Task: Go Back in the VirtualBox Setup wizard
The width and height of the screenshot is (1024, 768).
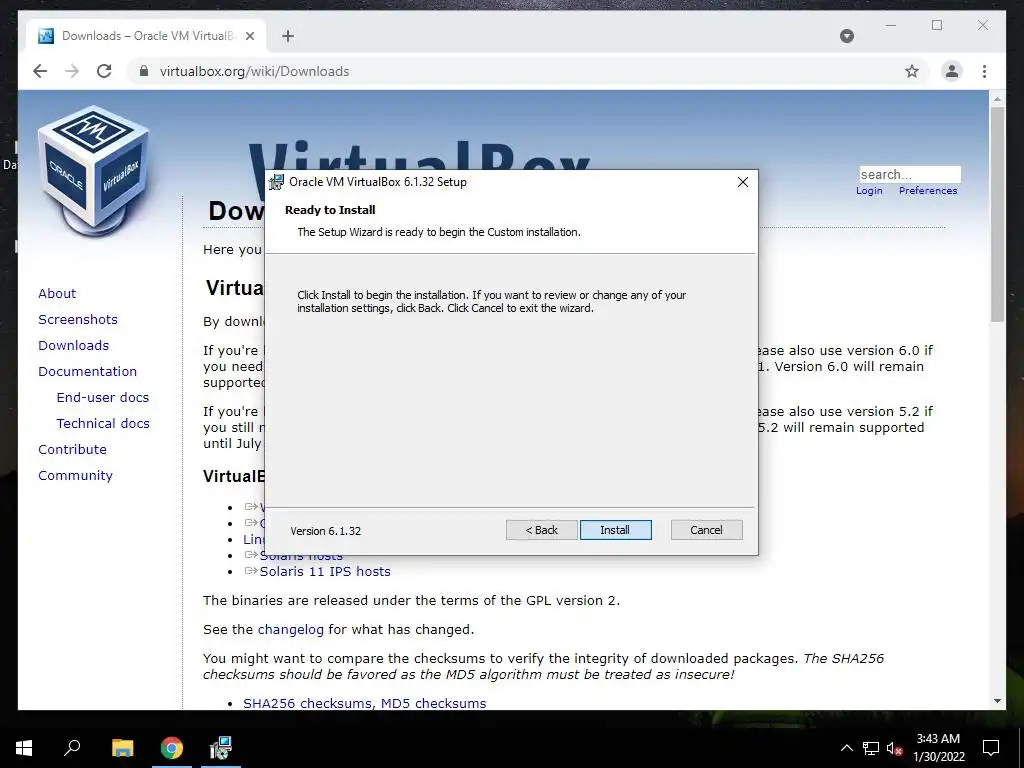Action: click(541, 530)
